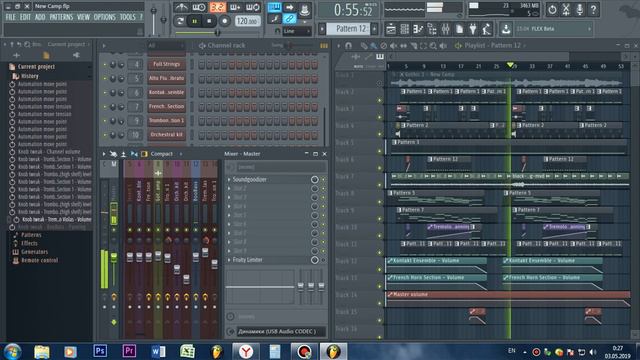Arm recording with the record button

(x=224, y=21)
